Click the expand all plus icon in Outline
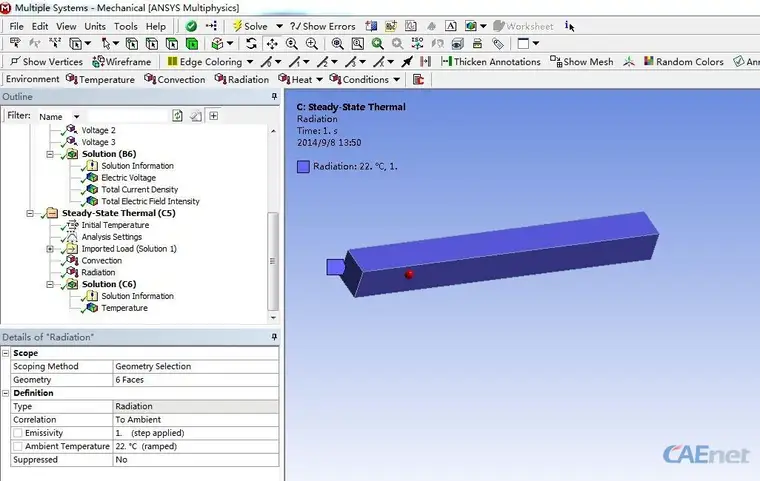 [213, 116]
